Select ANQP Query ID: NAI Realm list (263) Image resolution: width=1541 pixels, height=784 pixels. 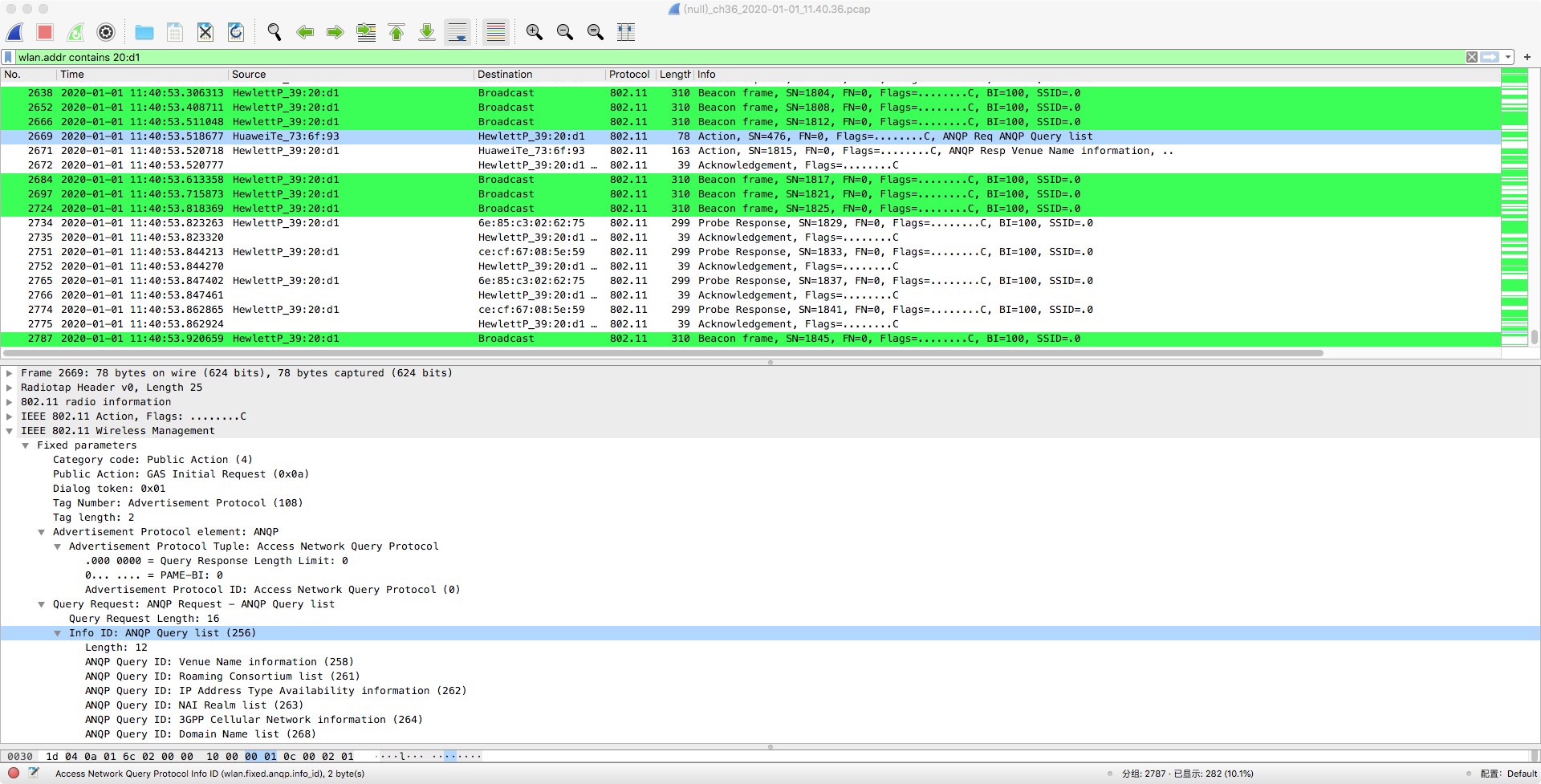point(194,705)
